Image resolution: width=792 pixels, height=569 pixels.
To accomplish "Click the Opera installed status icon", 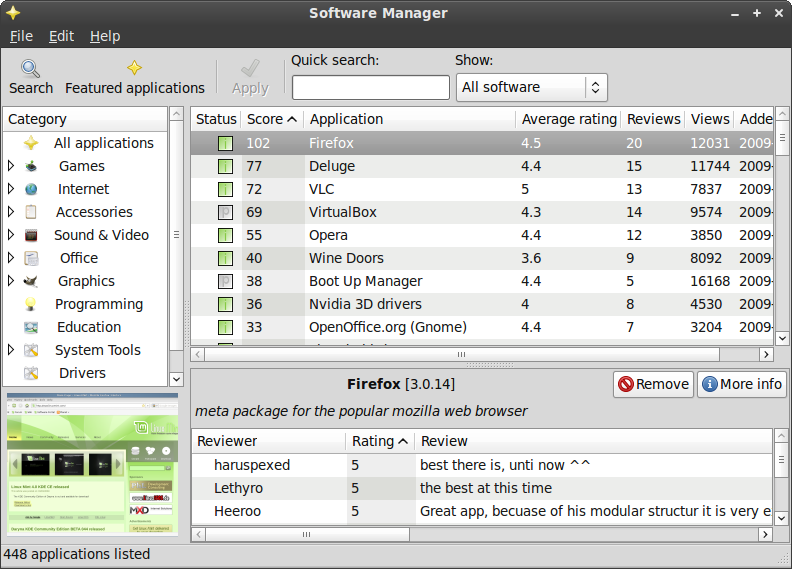I will pyautogui.click(x=225, y=235).
